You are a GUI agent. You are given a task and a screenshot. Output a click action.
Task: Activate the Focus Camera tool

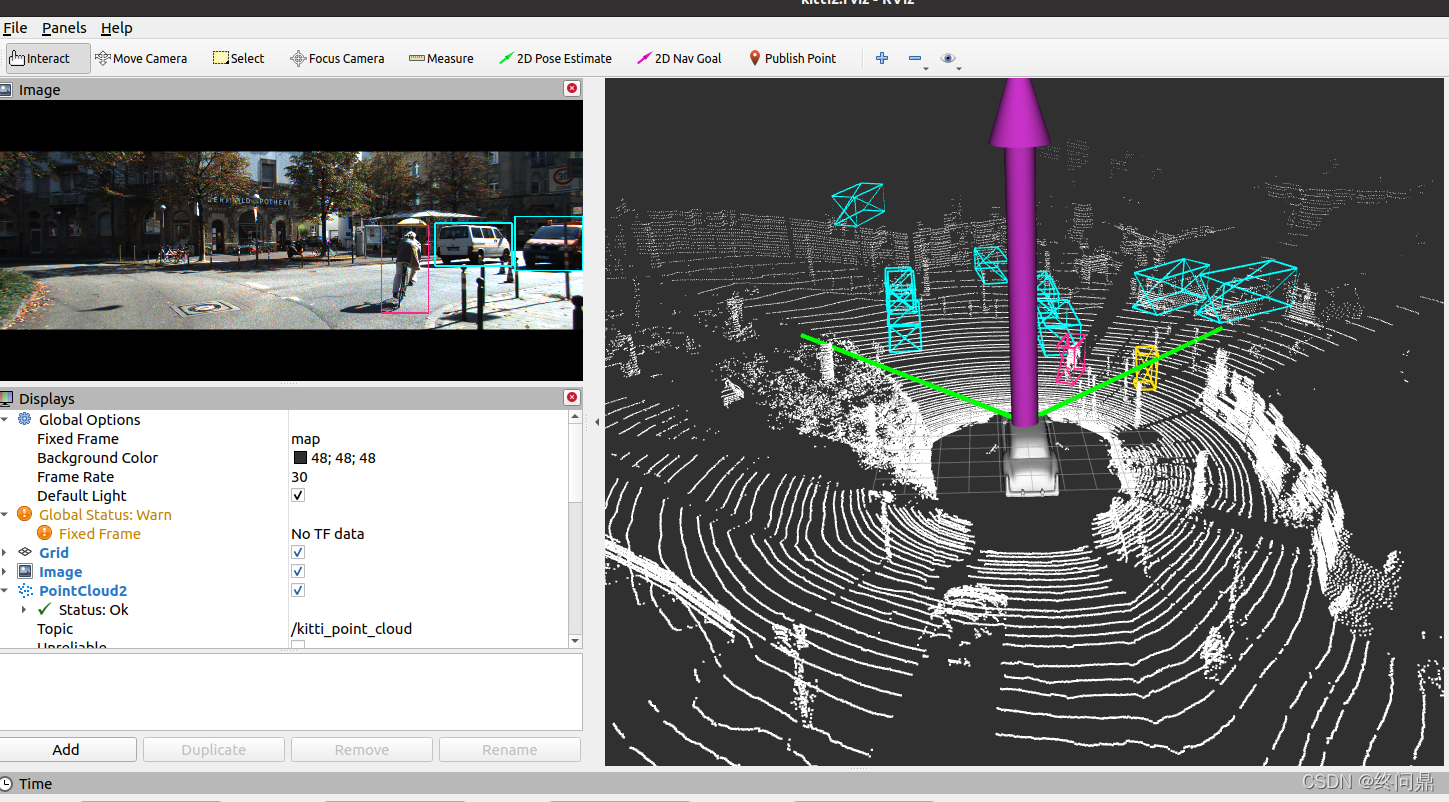point(337,58)
